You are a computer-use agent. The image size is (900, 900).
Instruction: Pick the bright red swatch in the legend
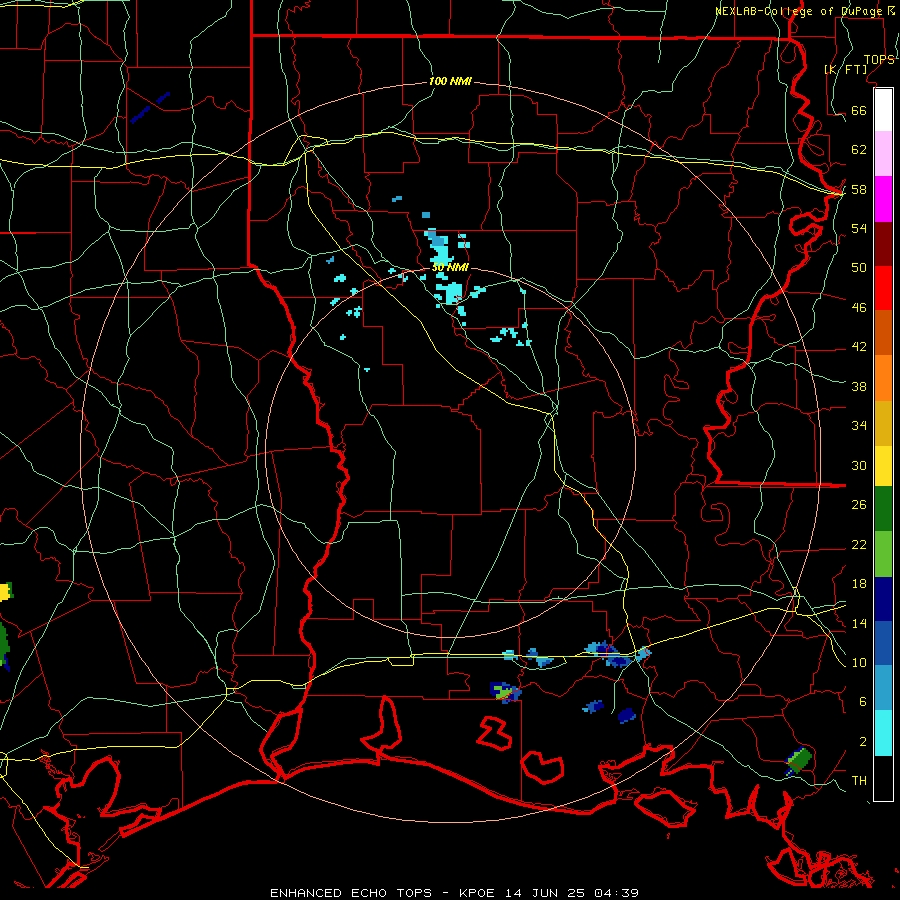(x=883, y=288)
